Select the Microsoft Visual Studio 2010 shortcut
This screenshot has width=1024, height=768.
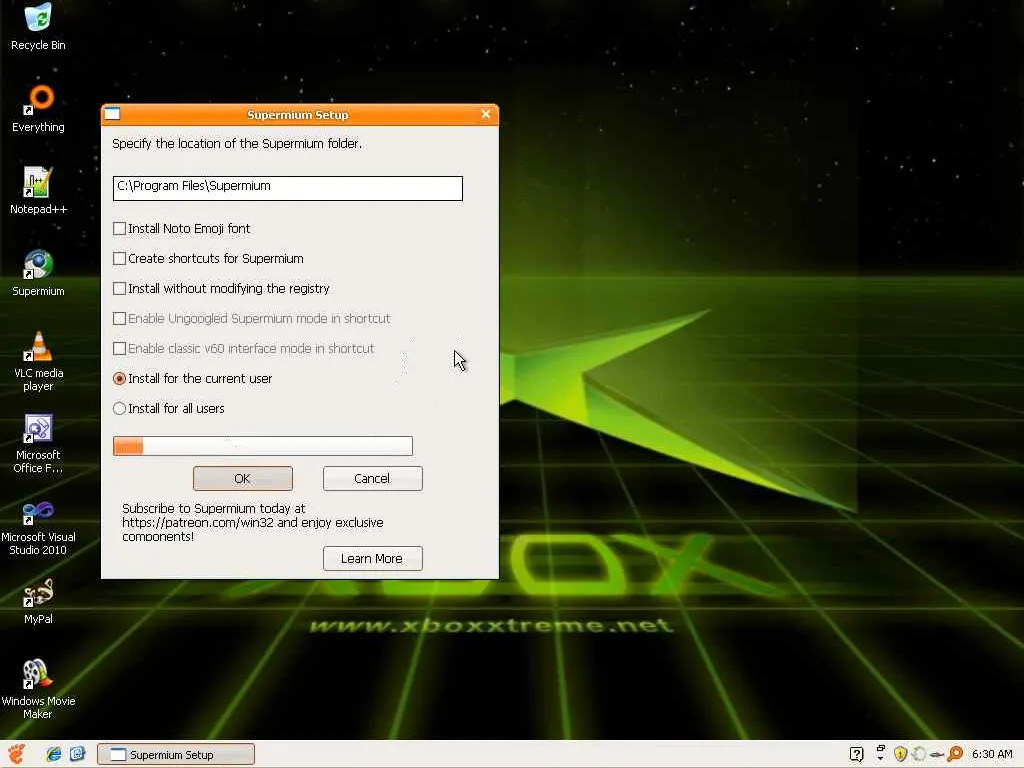(x=38, y=526)
